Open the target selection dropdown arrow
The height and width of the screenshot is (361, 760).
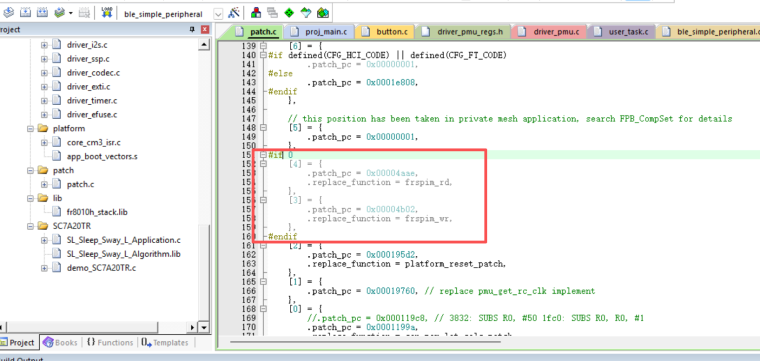click(x=219, y=14)
